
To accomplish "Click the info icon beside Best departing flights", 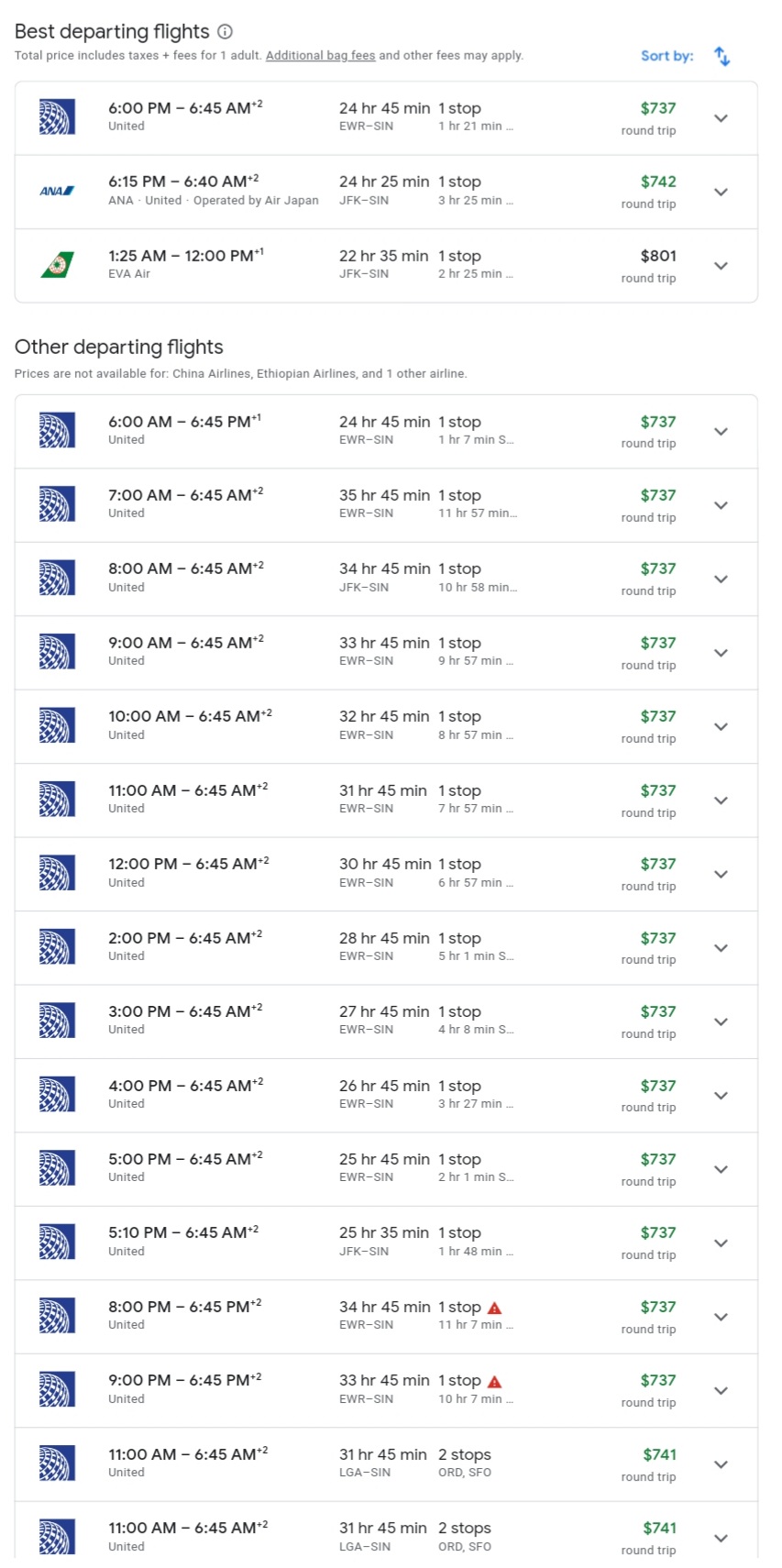I will point(225,32).
